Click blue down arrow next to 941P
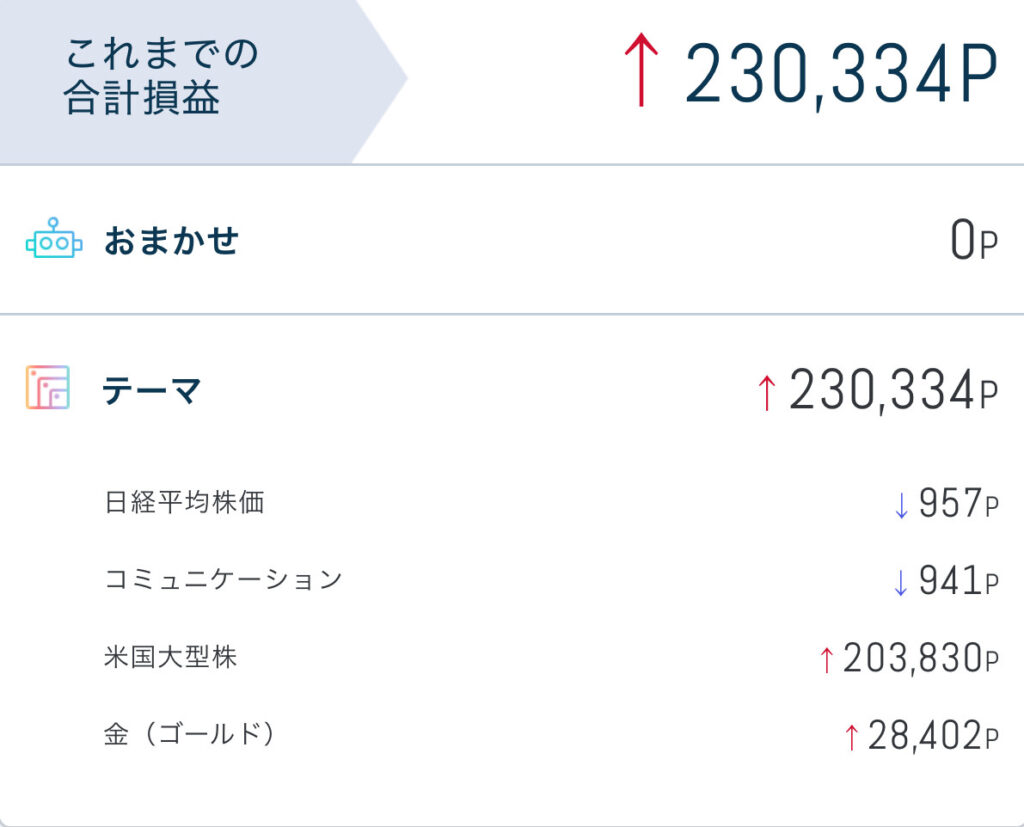 901,582
